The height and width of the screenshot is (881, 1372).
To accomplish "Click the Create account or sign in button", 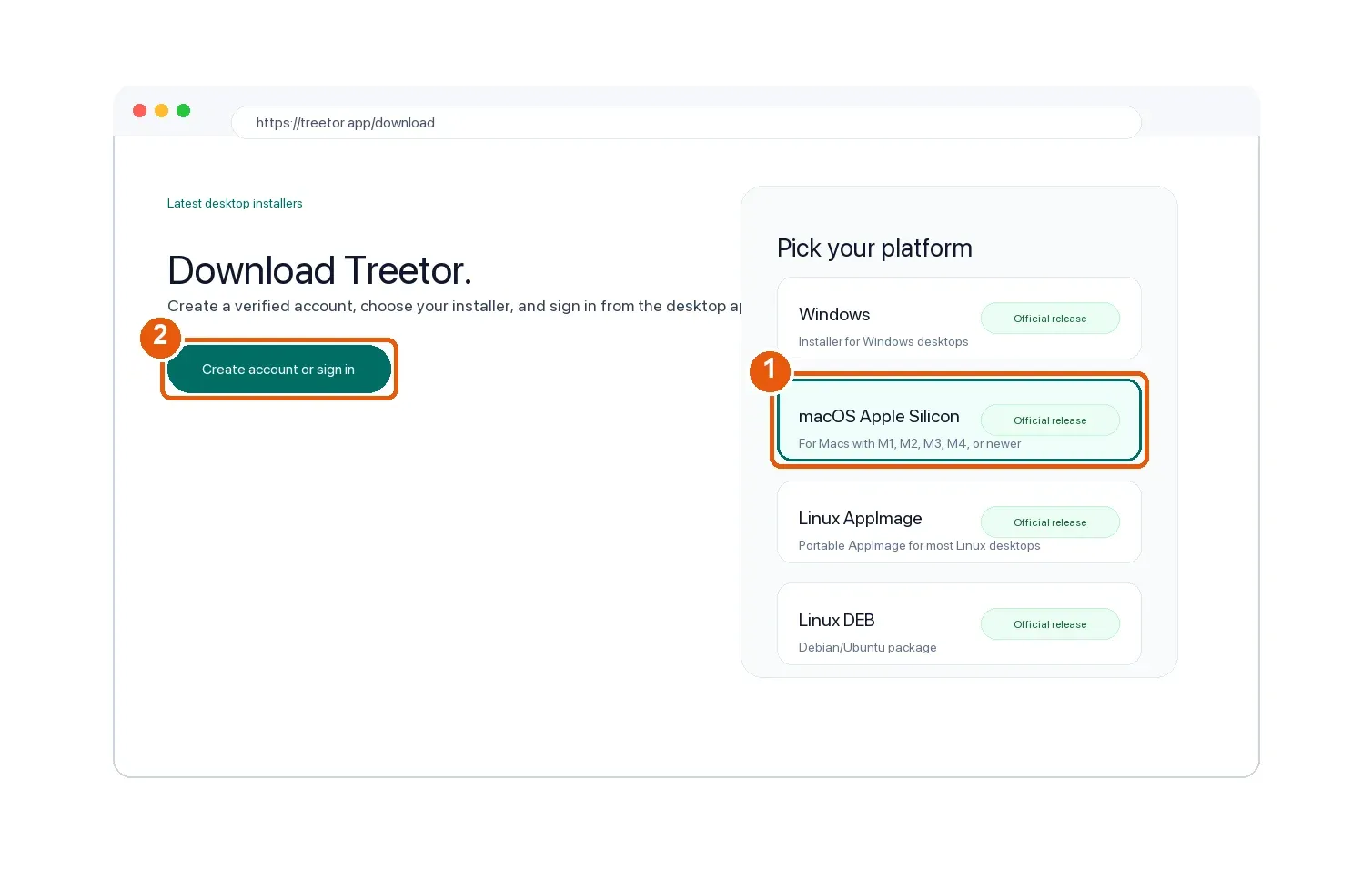I will coord(279,370).
